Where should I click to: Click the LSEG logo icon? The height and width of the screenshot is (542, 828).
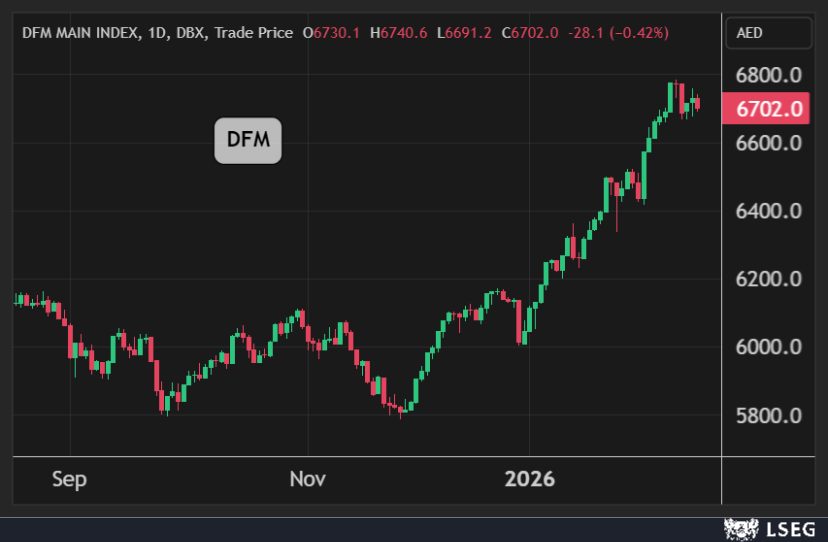738,528
